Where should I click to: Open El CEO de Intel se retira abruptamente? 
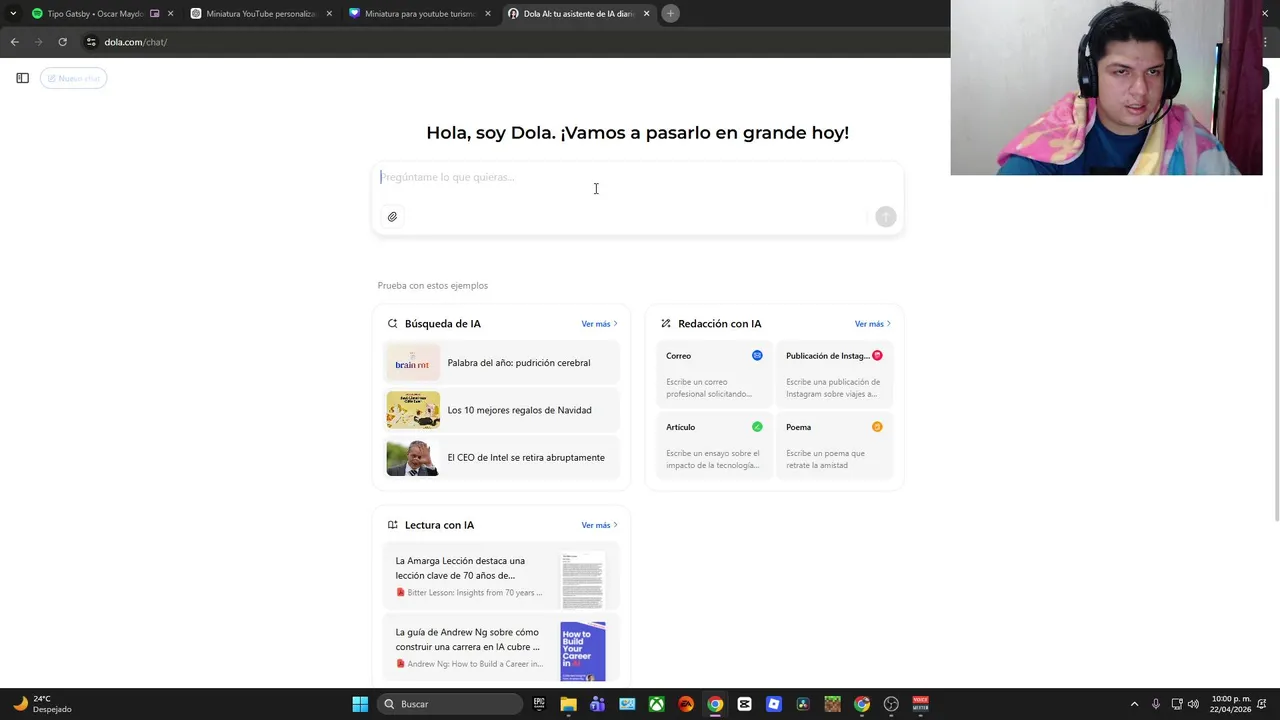pyautogui.click(x=501, y=458)
